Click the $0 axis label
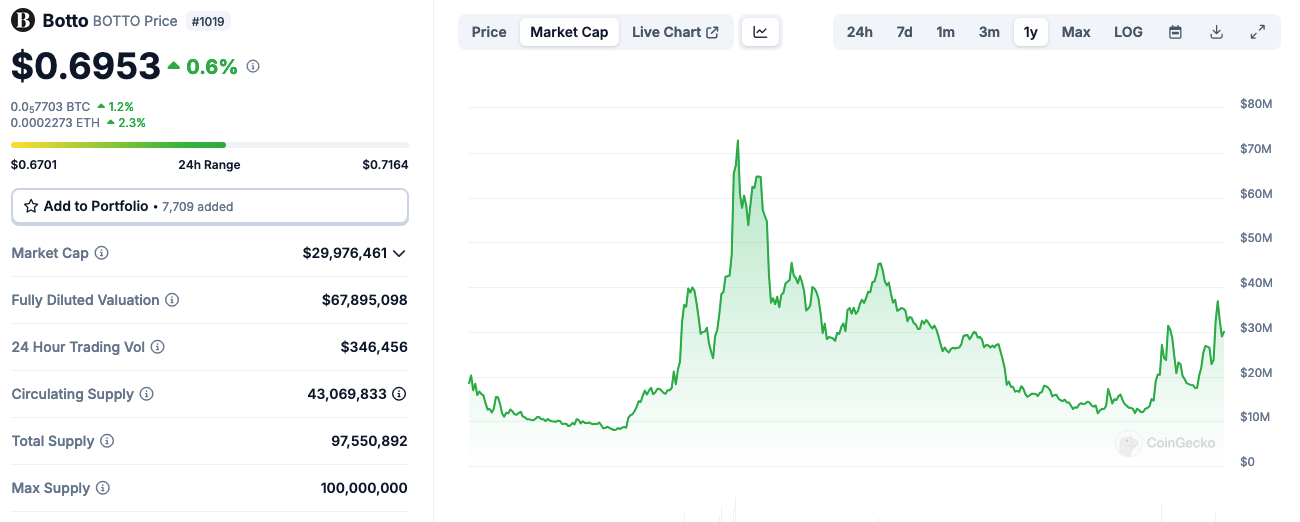1300x522 pixels. pyautogui.click(x=1246, y=462)
